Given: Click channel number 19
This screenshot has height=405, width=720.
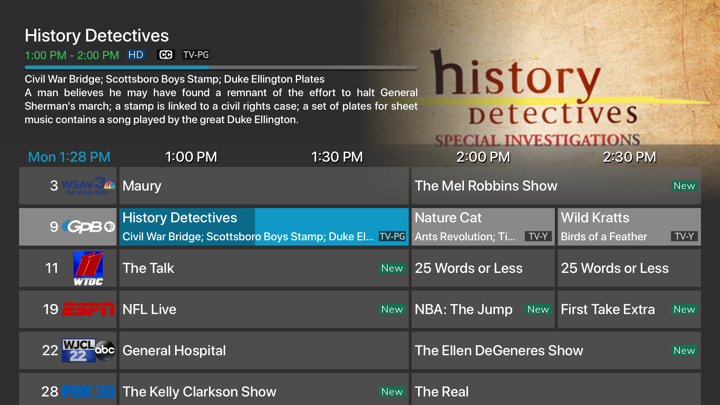Looking at the screenshot, I should (x=51, y=309).
